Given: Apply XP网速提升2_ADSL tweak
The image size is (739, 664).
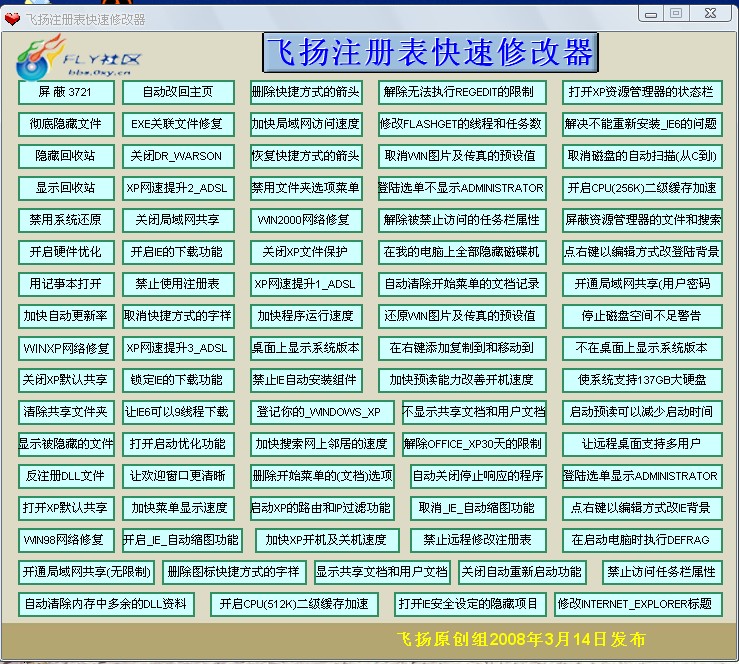Looking at the screenshot, I should [x=178, y=189].
